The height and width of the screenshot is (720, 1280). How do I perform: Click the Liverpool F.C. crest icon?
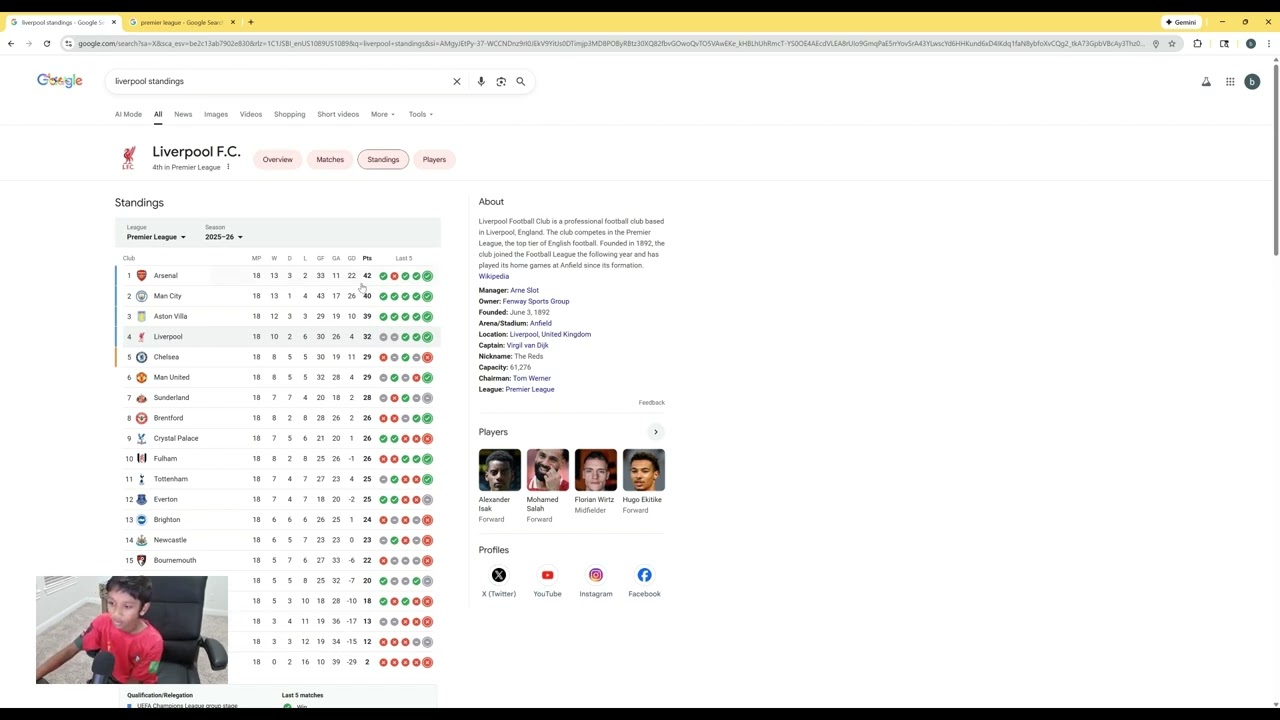pos(128,158)
